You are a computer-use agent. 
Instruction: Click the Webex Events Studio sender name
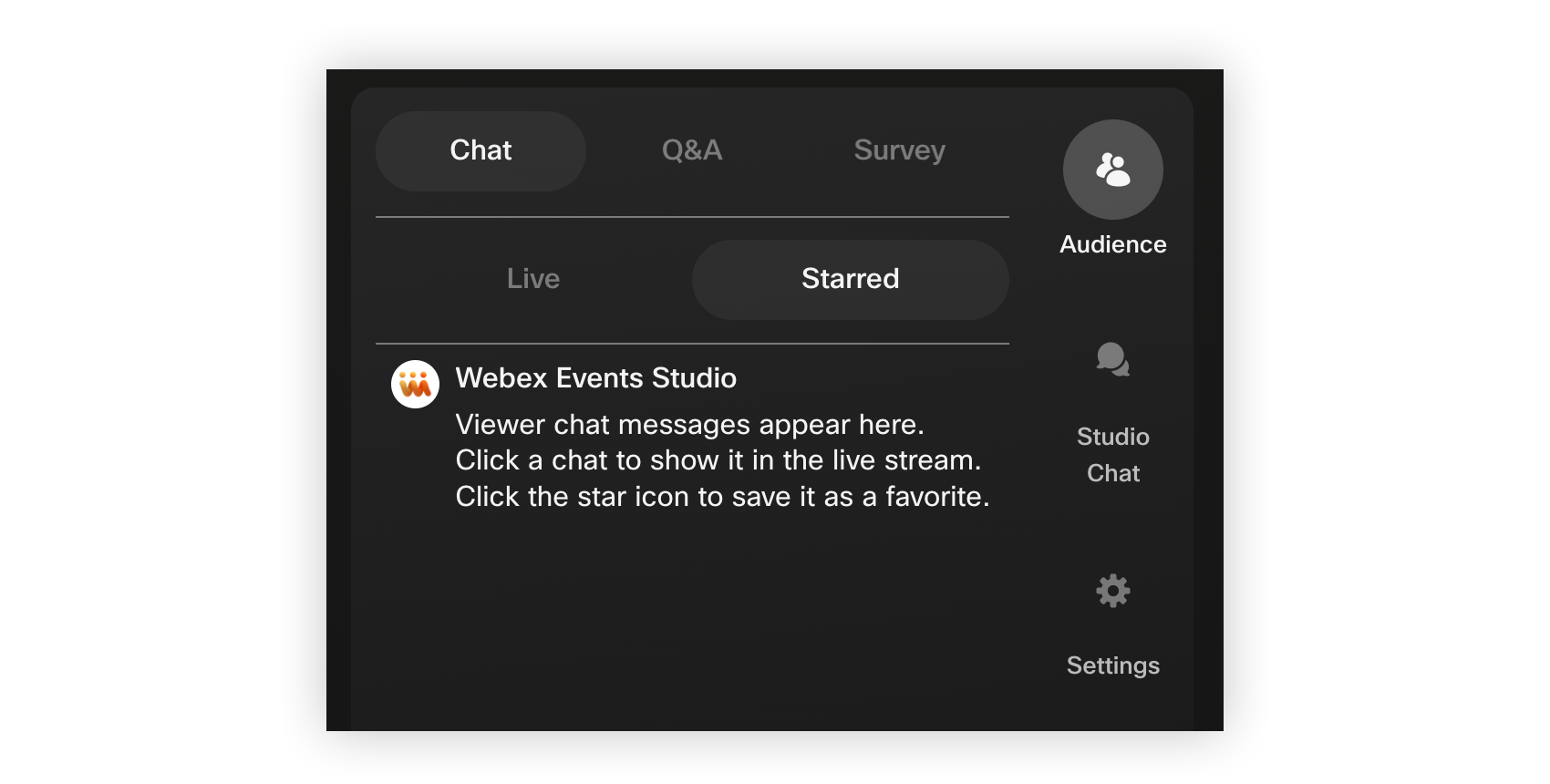click(595, 378)
